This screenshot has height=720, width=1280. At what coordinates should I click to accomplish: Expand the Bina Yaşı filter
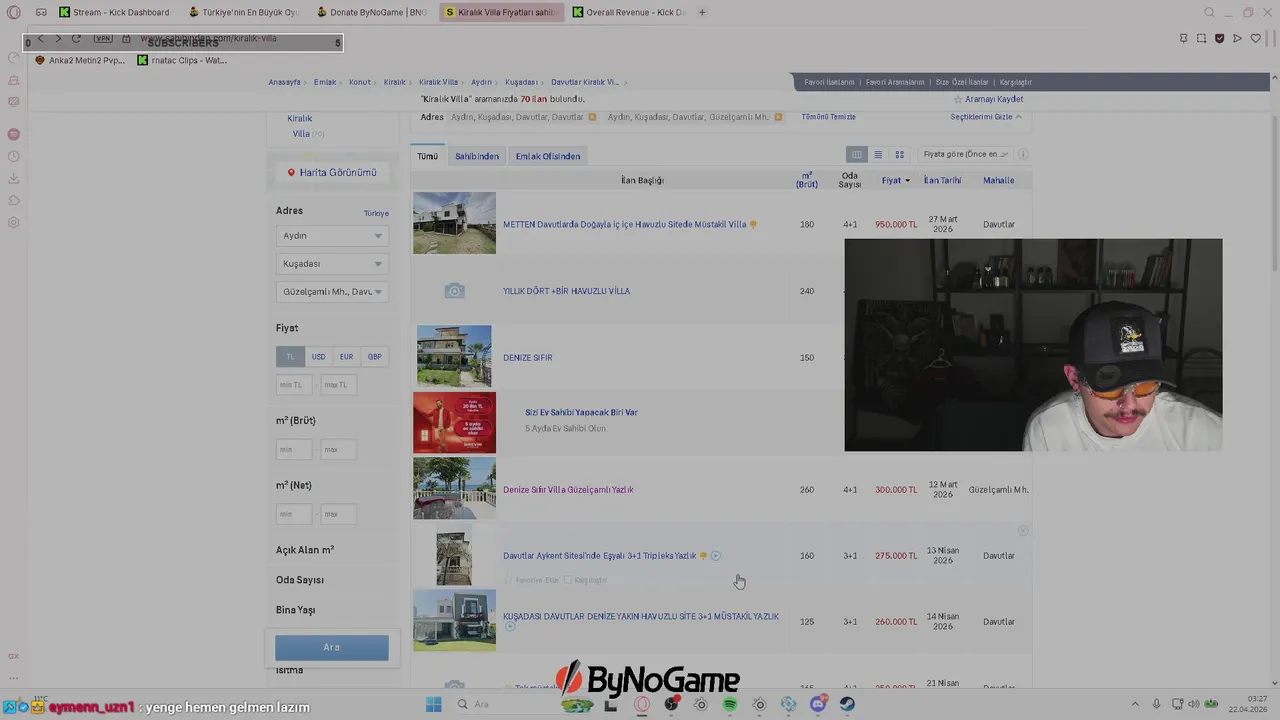coord(296,610)
